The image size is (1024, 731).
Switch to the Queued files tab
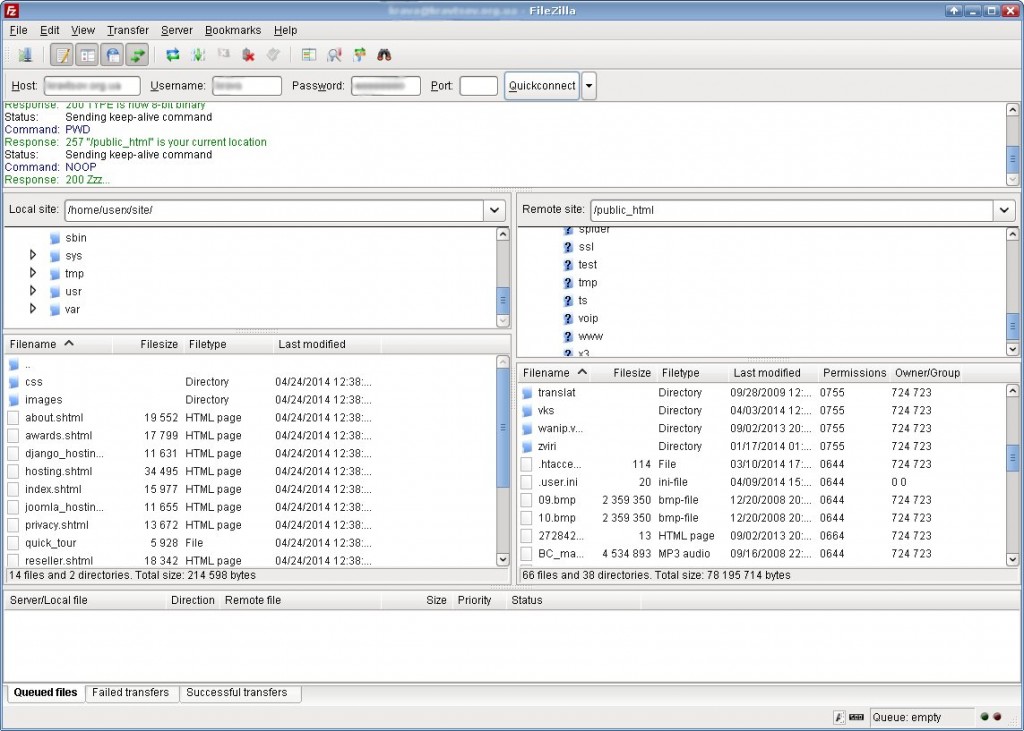(x=46, y=692)
